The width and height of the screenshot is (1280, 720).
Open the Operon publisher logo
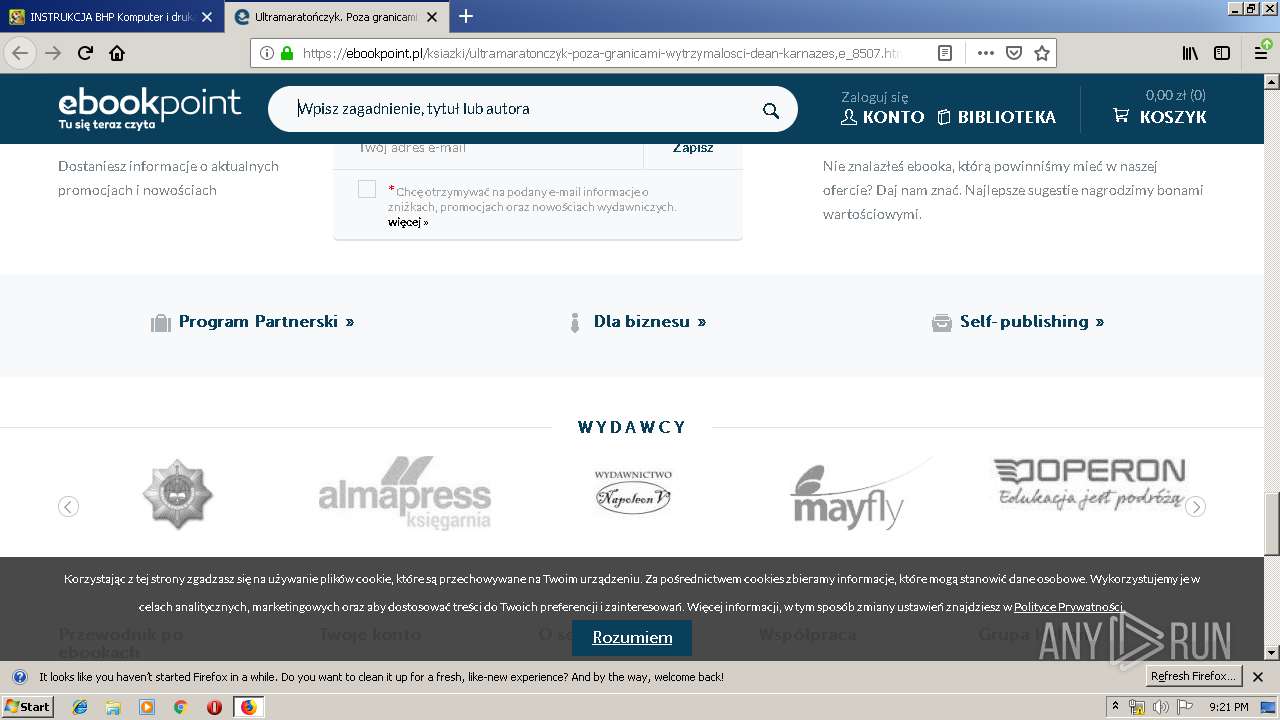pyautogui.click(x=1088, y=483)
